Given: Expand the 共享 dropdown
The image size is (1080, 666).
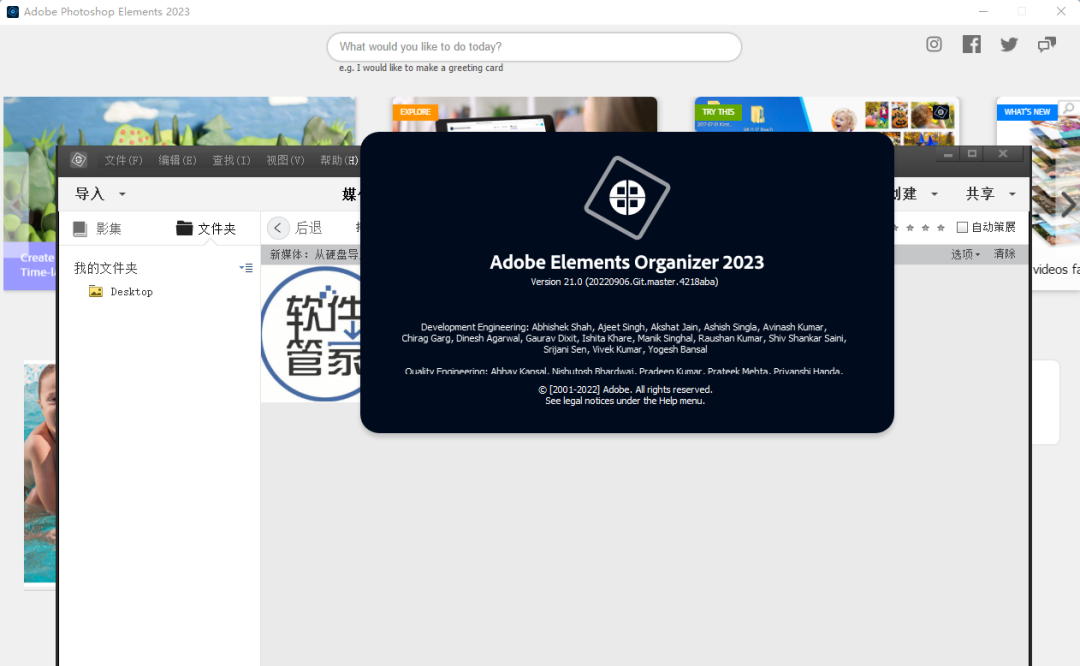Looking at the screenshot, I should click(988, 194).
